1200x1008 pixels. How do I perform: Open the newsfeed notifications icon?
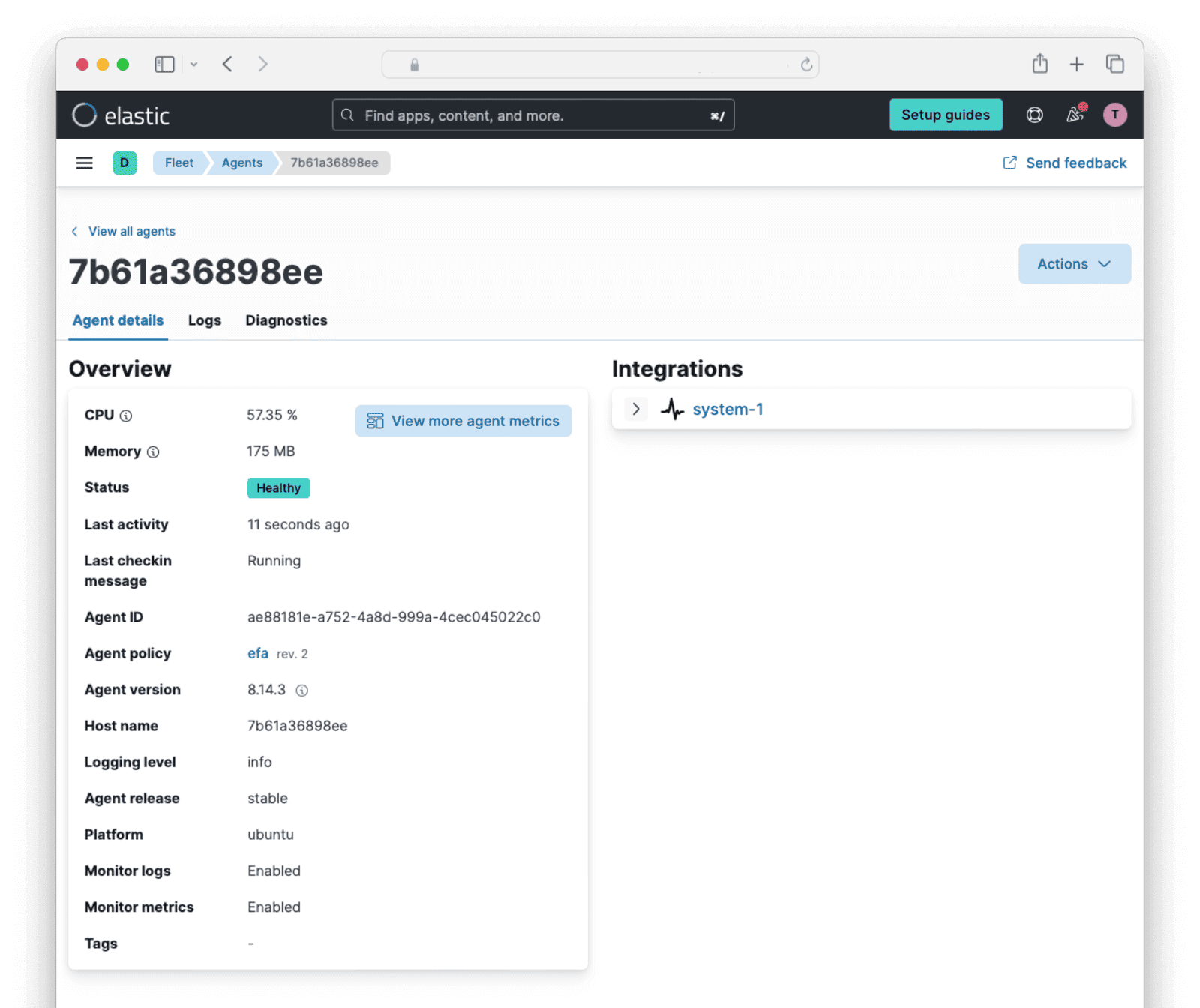(1075, 114)
